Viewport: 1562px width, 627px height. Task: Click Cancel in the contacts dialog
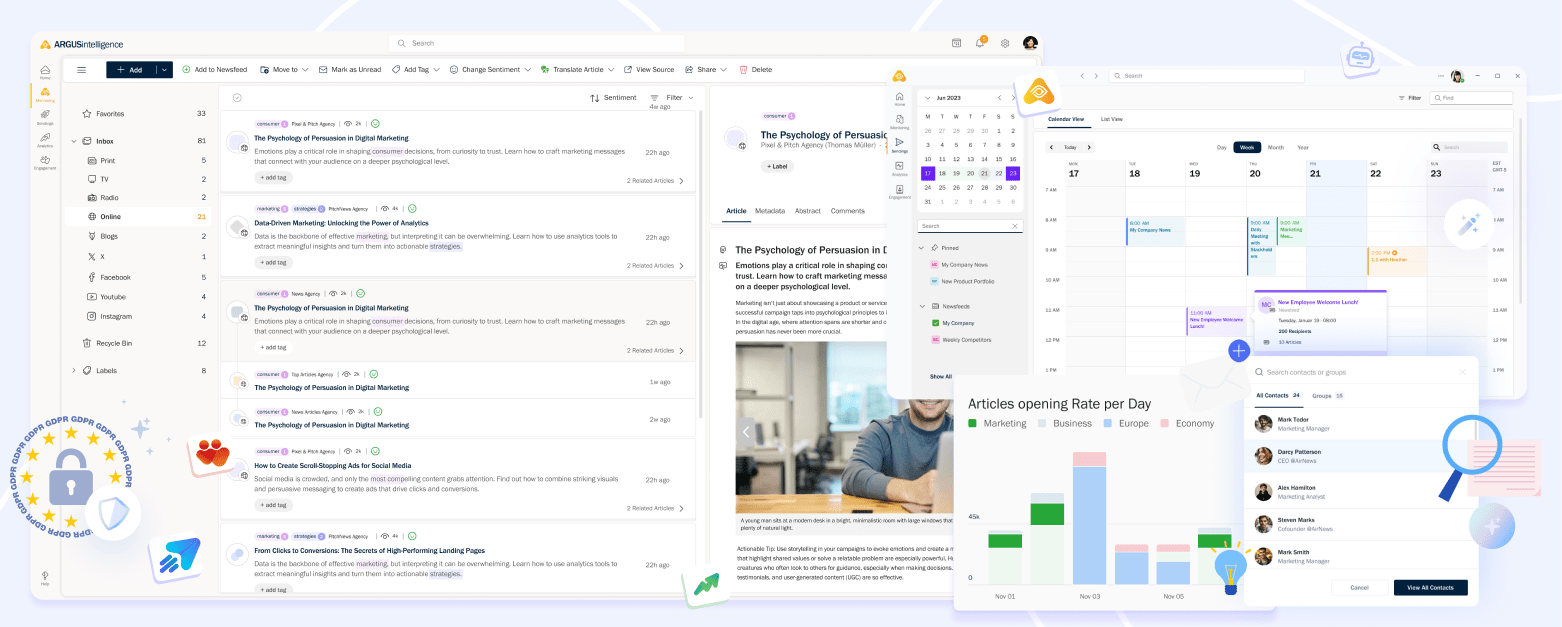point(1359,587)
